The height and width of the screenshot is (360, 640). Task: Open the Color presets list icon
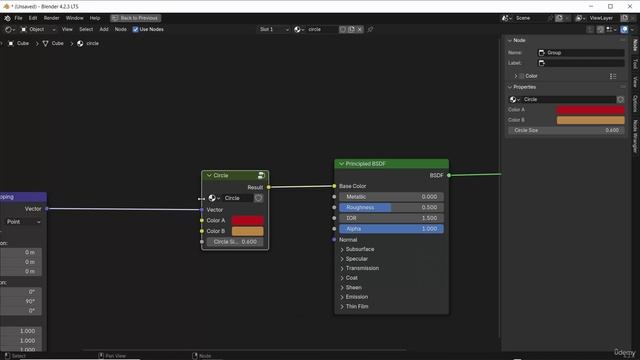pyautogui.click(x=613, y=76)
